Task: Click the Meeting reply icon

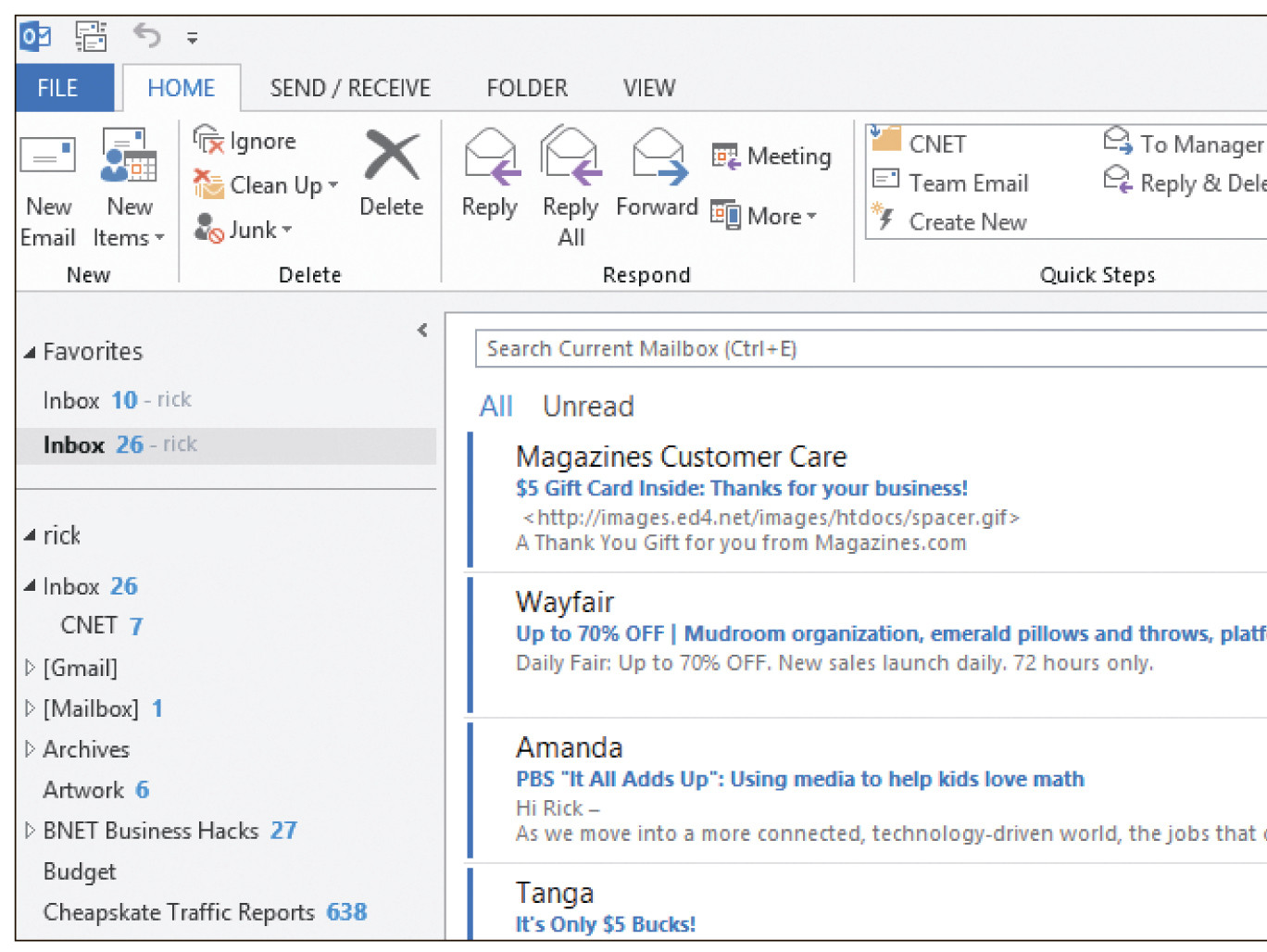Action: [x=725, y=157]
